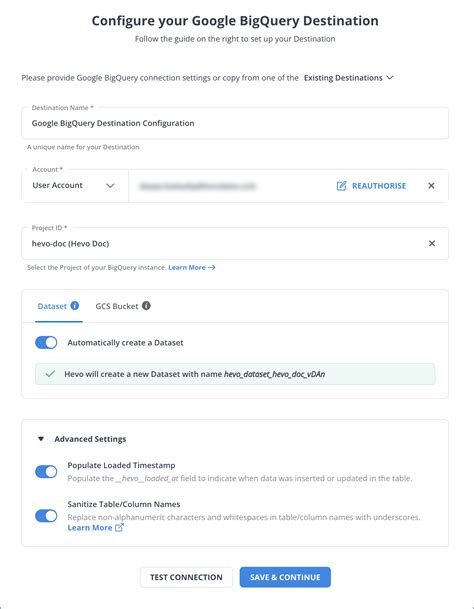Clear the Project ID selection X icon
Screen dimensions: 474x609
click(x=432, y=244)
